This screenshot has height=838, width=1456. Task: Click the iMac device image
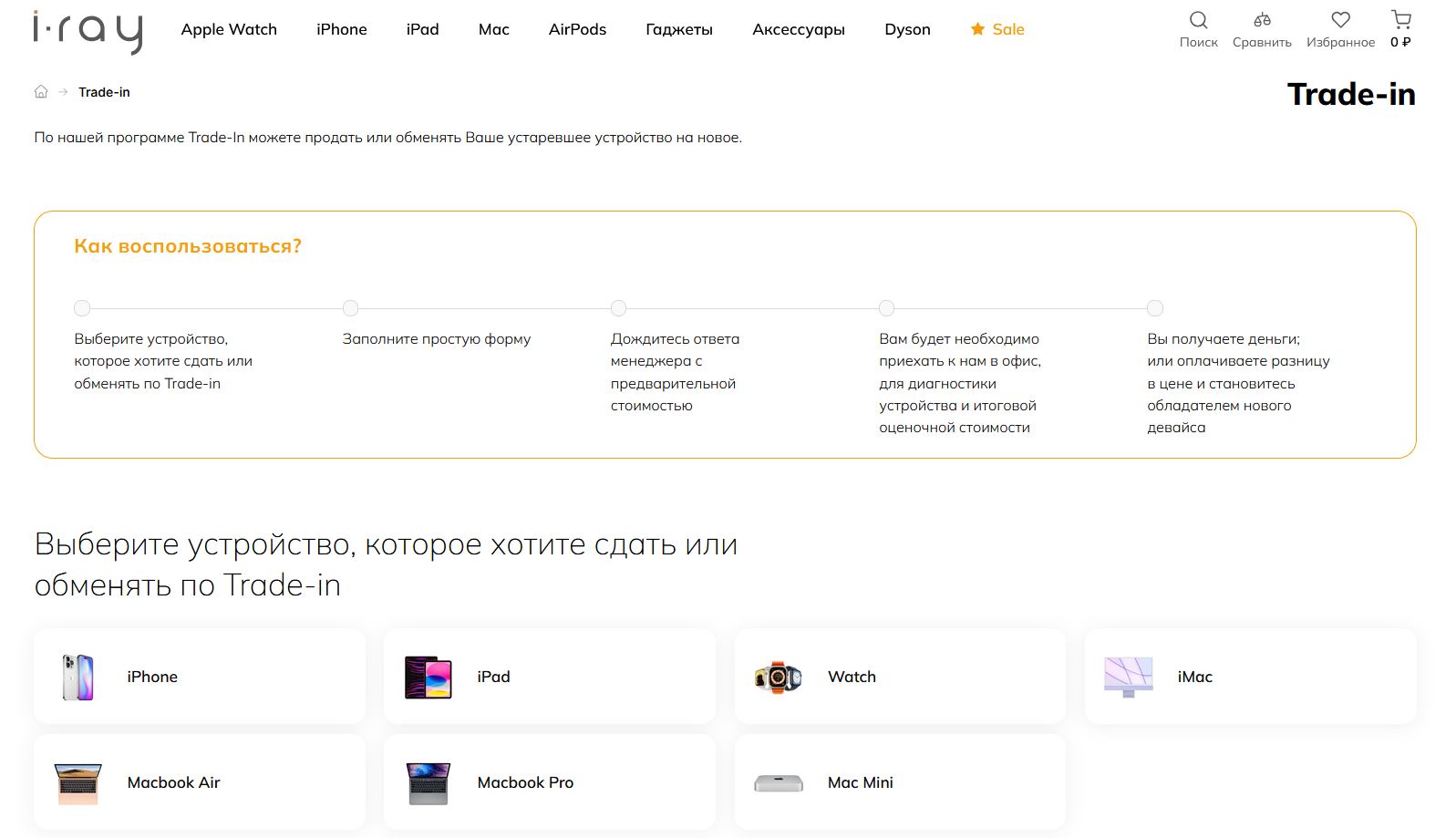click(x=1129, y=677)
